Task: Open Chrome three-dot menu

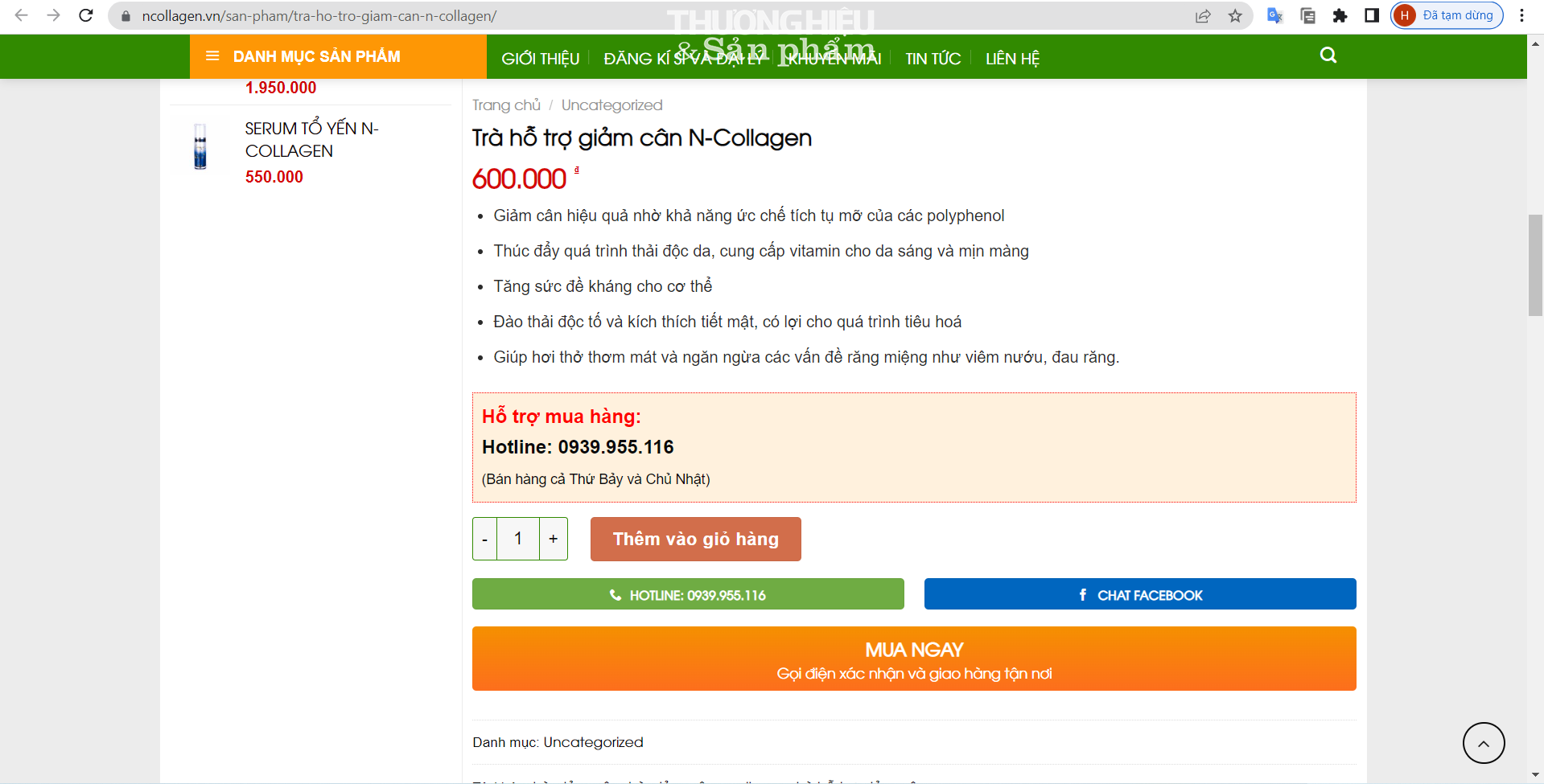Action: coord(1521,16)
